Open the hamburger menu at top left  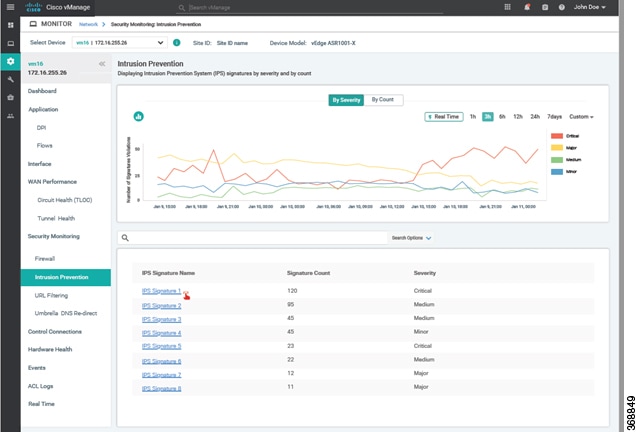[11, 7]
